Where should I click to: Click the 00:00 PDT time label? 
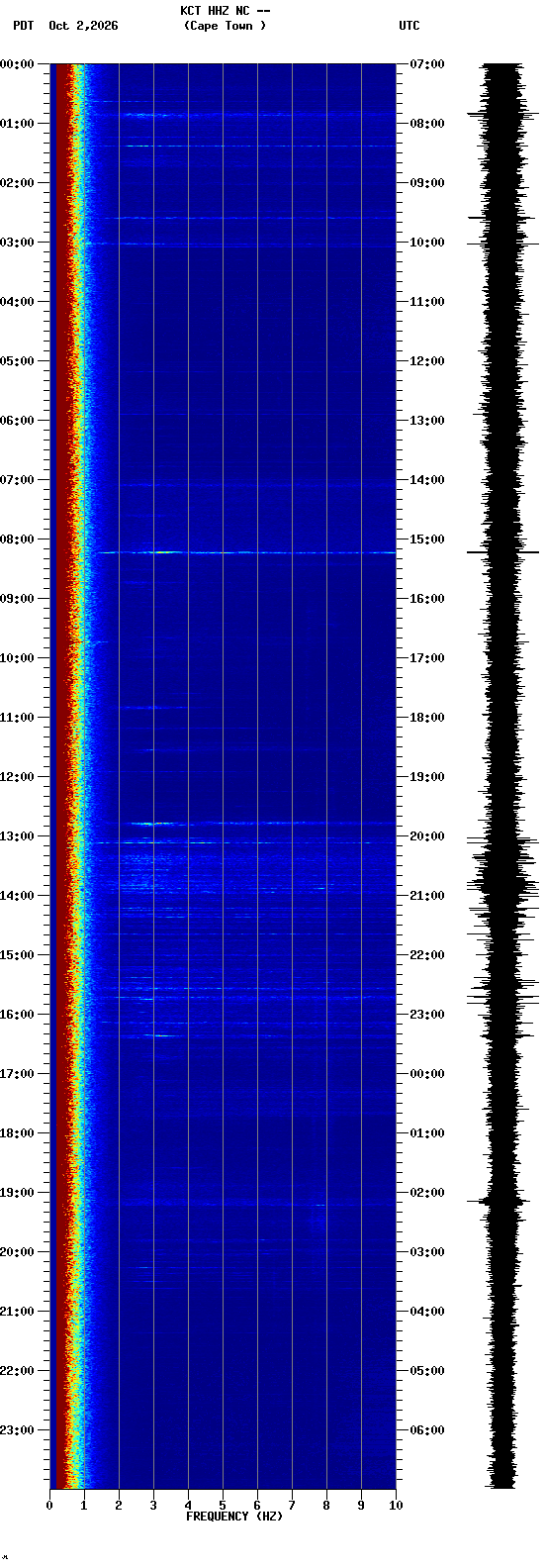pos(18,64)
